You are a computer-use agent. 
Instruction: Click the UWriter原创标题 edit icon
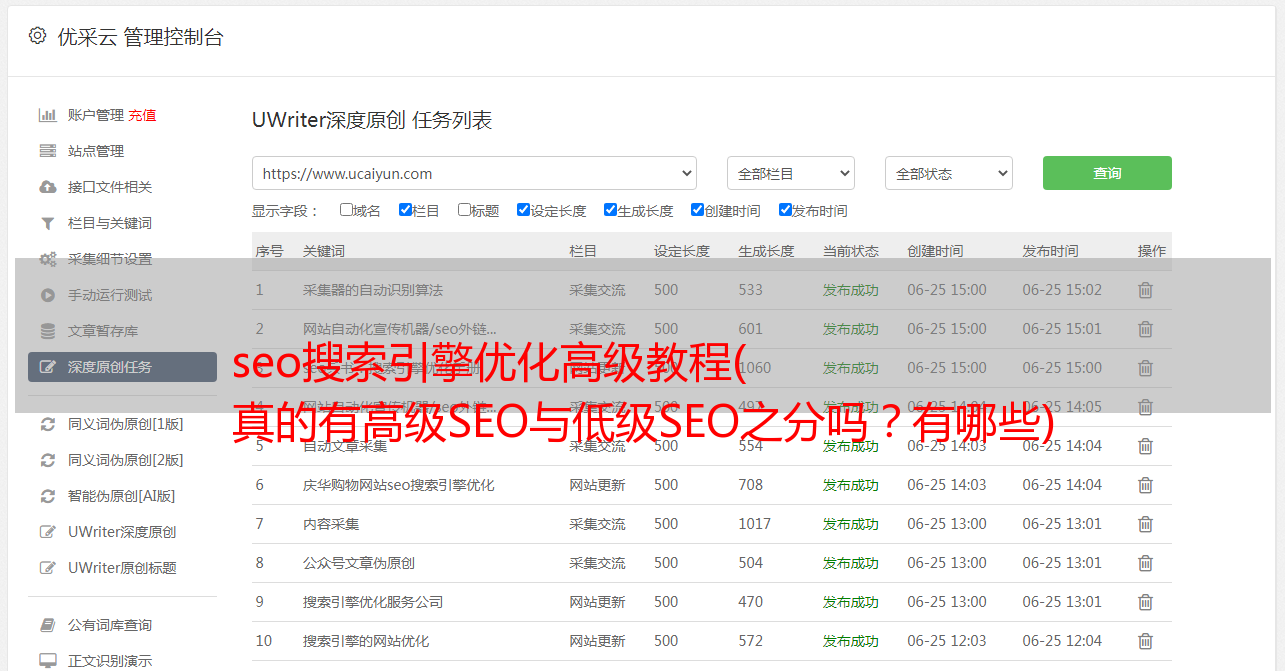(x=47, y=568)
